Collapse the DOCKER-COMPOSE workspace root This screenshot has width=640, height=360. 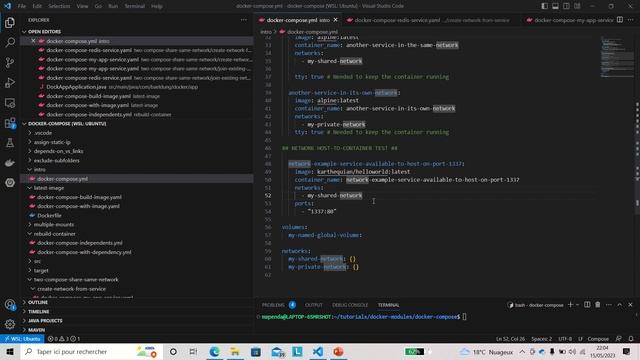click(x=24, y=124)
